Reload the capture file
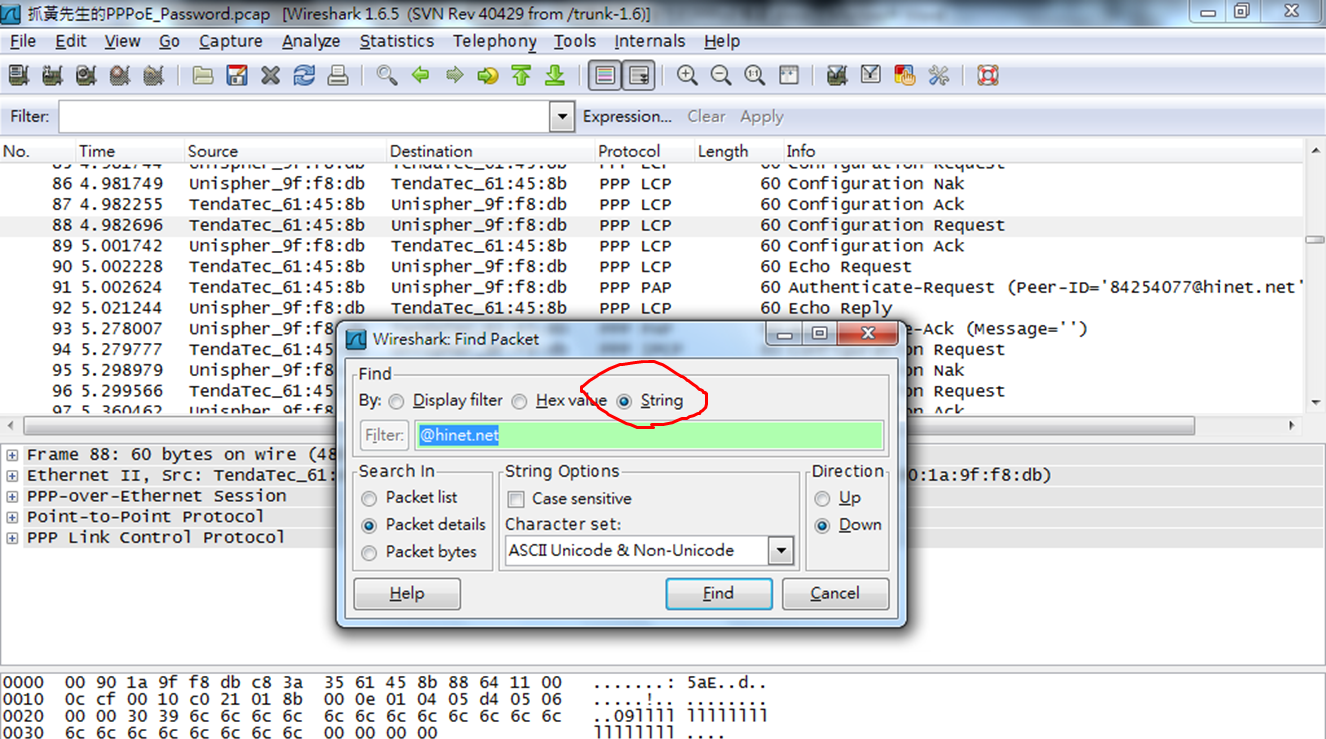 point(304,76)
